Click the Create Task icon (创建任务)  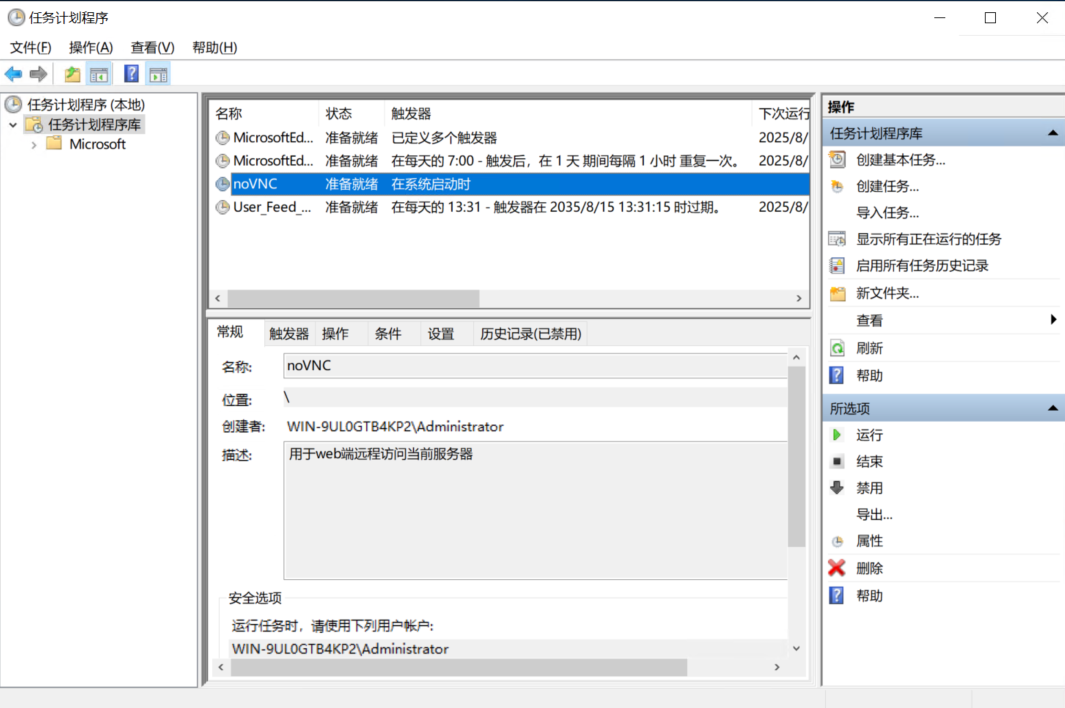pyautogui.click(x=837, y=186)
